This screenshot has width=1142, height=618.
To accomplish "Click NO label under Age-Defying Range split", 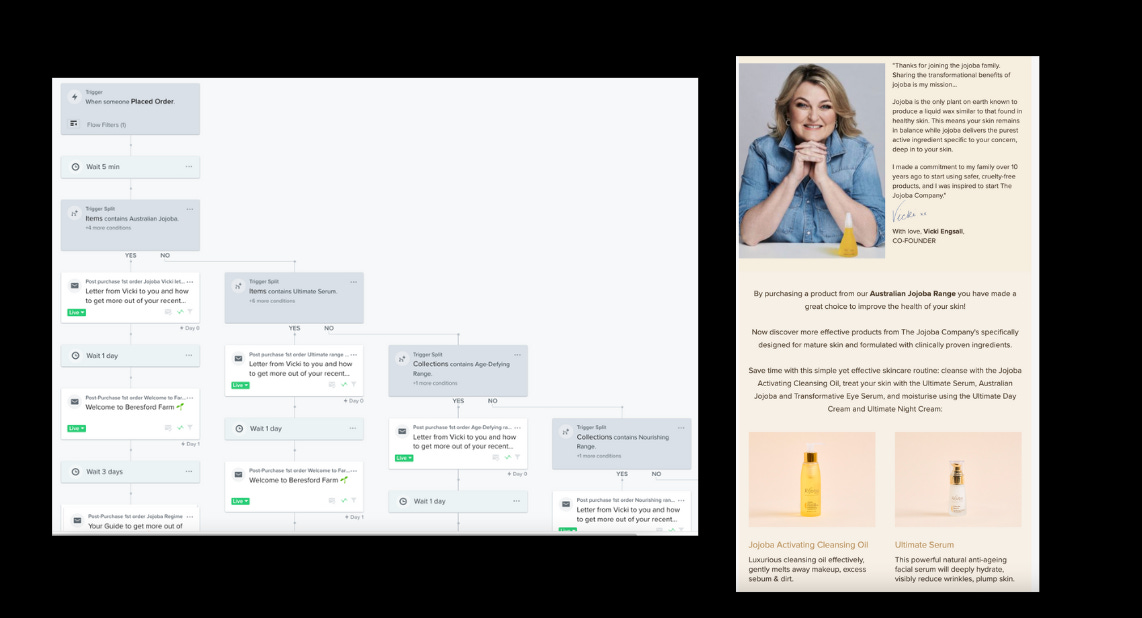I will pos(492,401).
